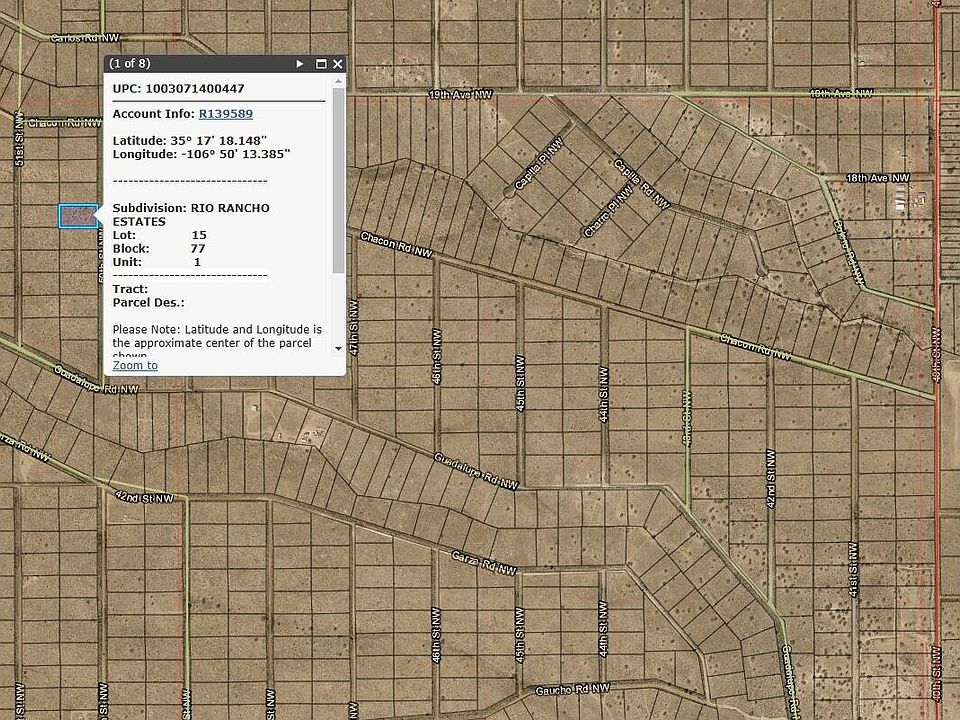Click the Capilla Rd NW road label
The height and width of the screenshot is (720, 960).
click(641, 183)
